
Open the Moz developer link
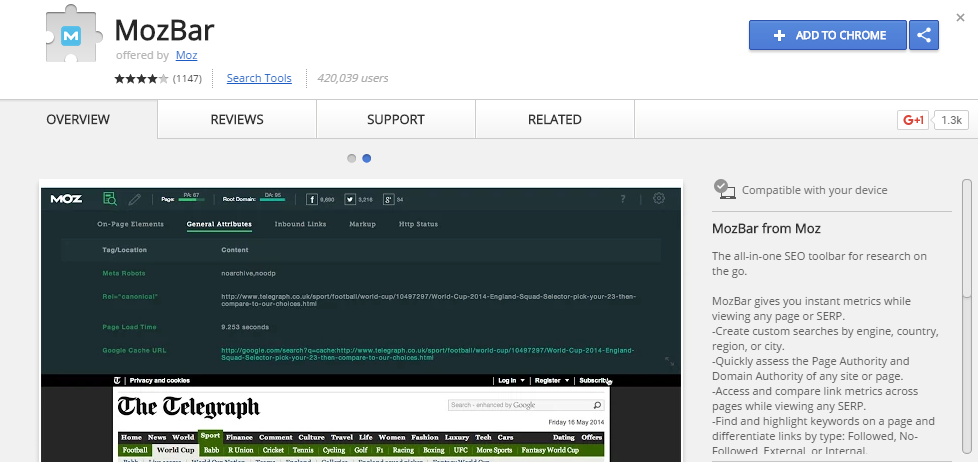[x=185, y=55]
